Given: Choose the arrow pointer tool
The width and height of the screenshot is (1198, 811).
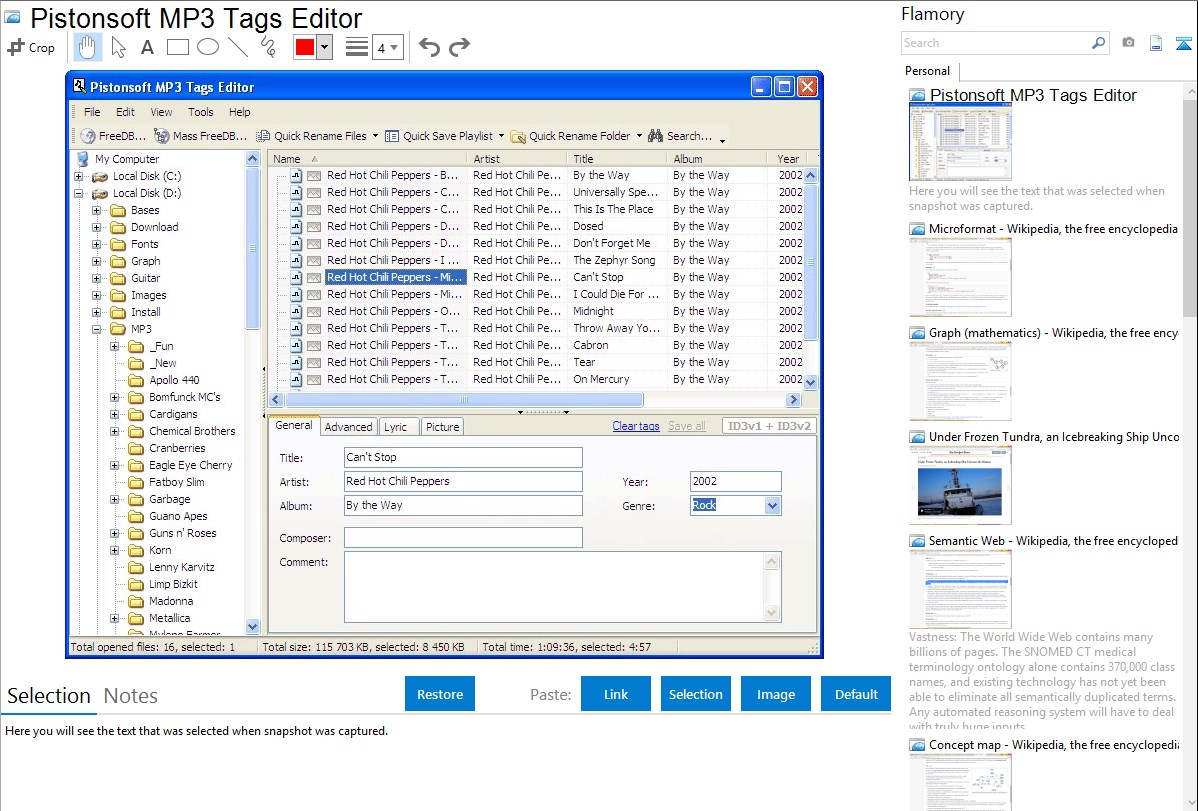Looking at the screenshot, I should (118, 47).
